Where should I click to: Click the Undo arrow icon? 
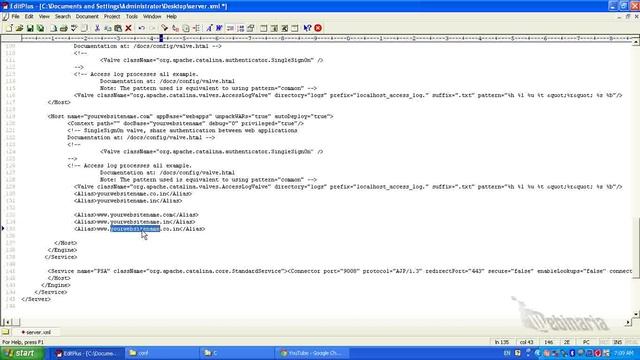[x=141, y=28]
